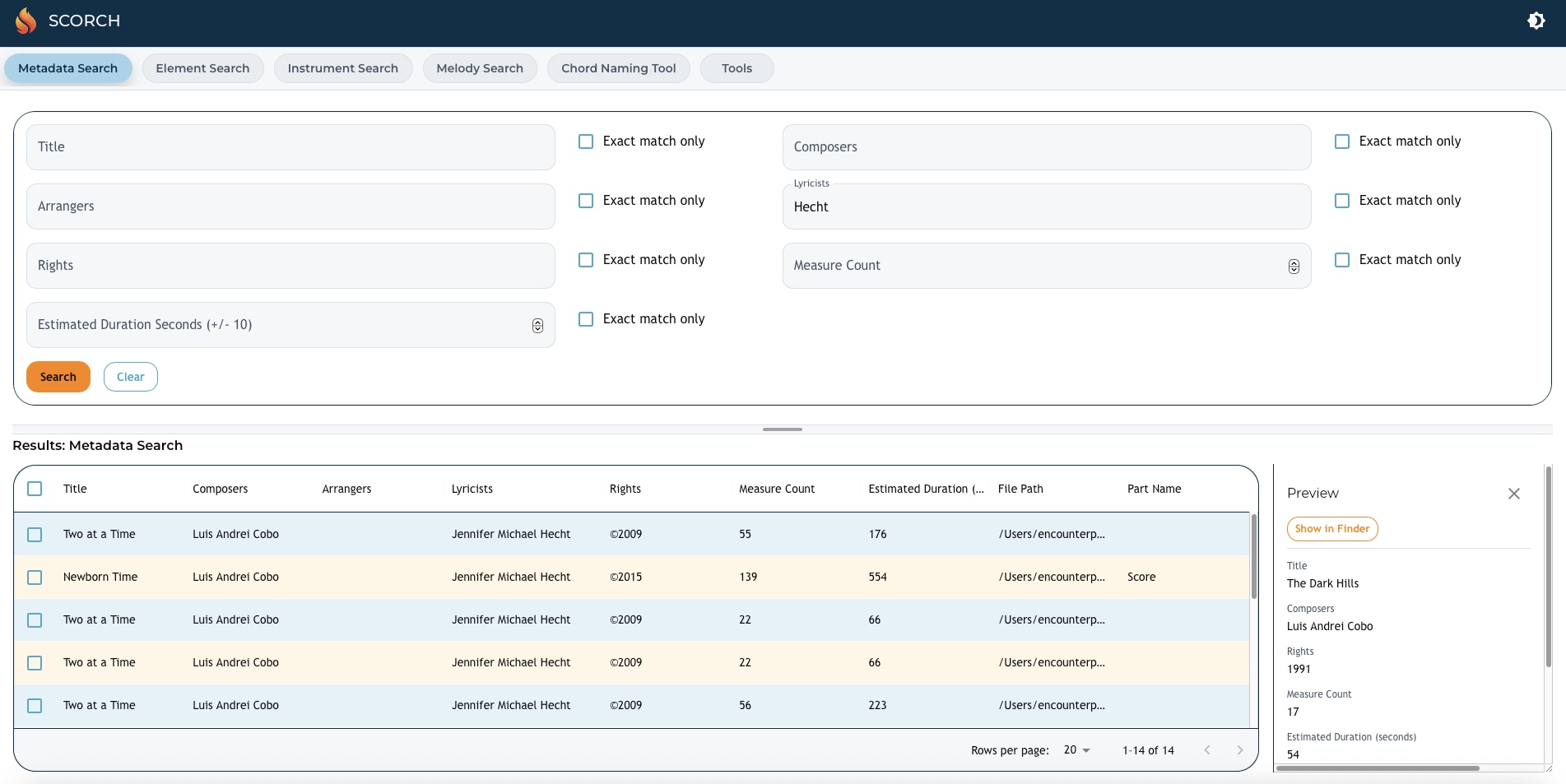Tick the select-all checkbox in table header
This screenshot has height=784, width=1566.
coord(35,489)
